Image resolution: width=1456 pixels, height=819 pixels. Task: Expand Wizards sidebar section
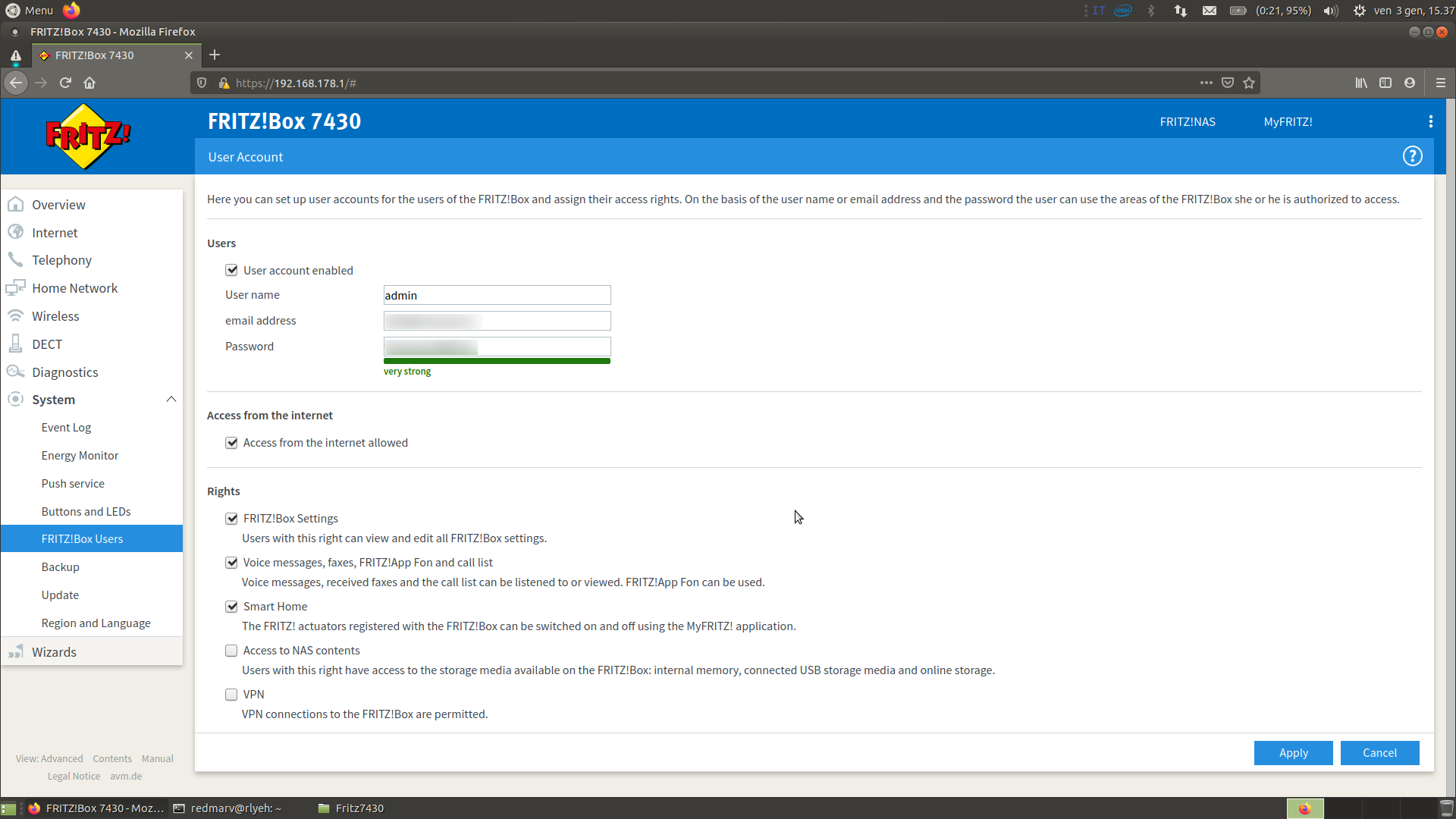click(92, 652)
